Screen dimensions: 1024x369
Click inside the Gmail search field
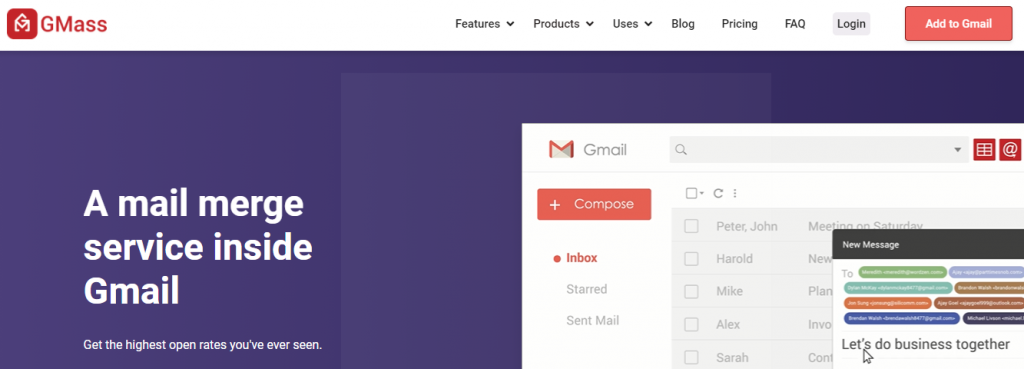click(819, 150)
